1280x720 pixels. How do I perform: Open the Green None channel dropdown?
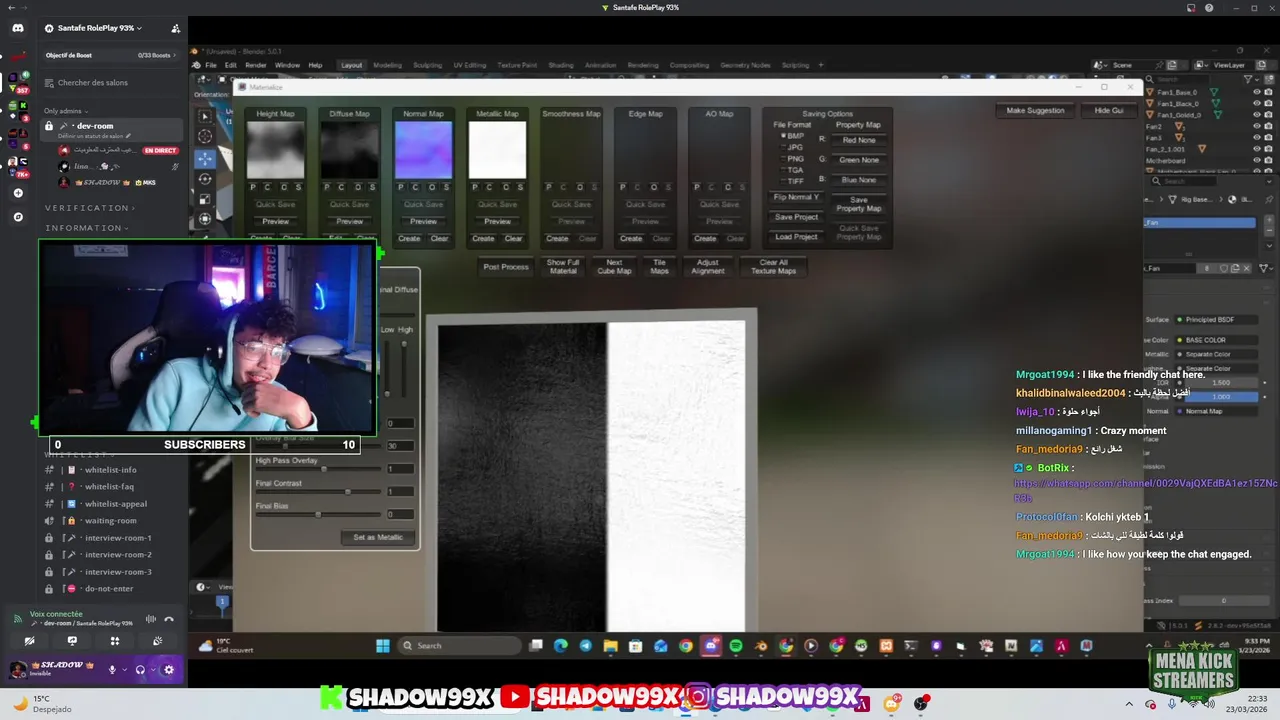coord(858,160)
